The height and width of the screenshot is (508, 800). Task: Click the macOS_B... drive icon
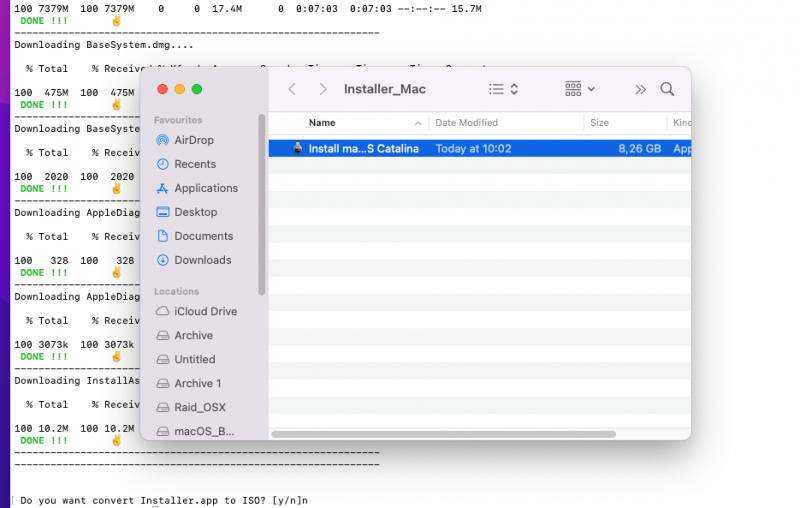coord(162,431)
